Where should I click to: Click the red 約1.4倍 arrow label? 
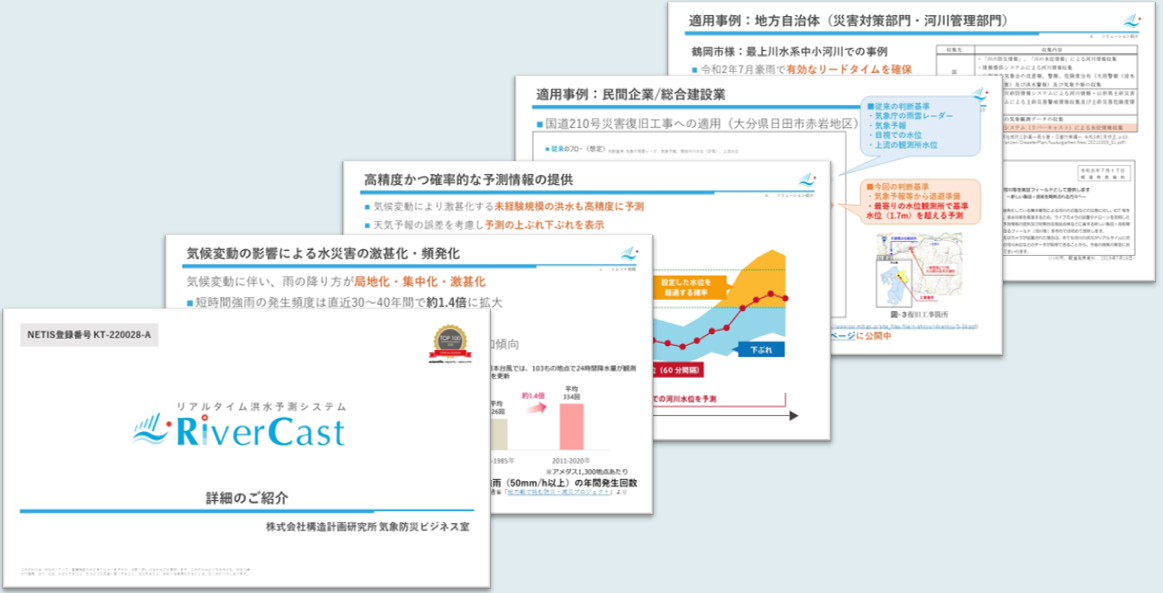coord(533,396)
